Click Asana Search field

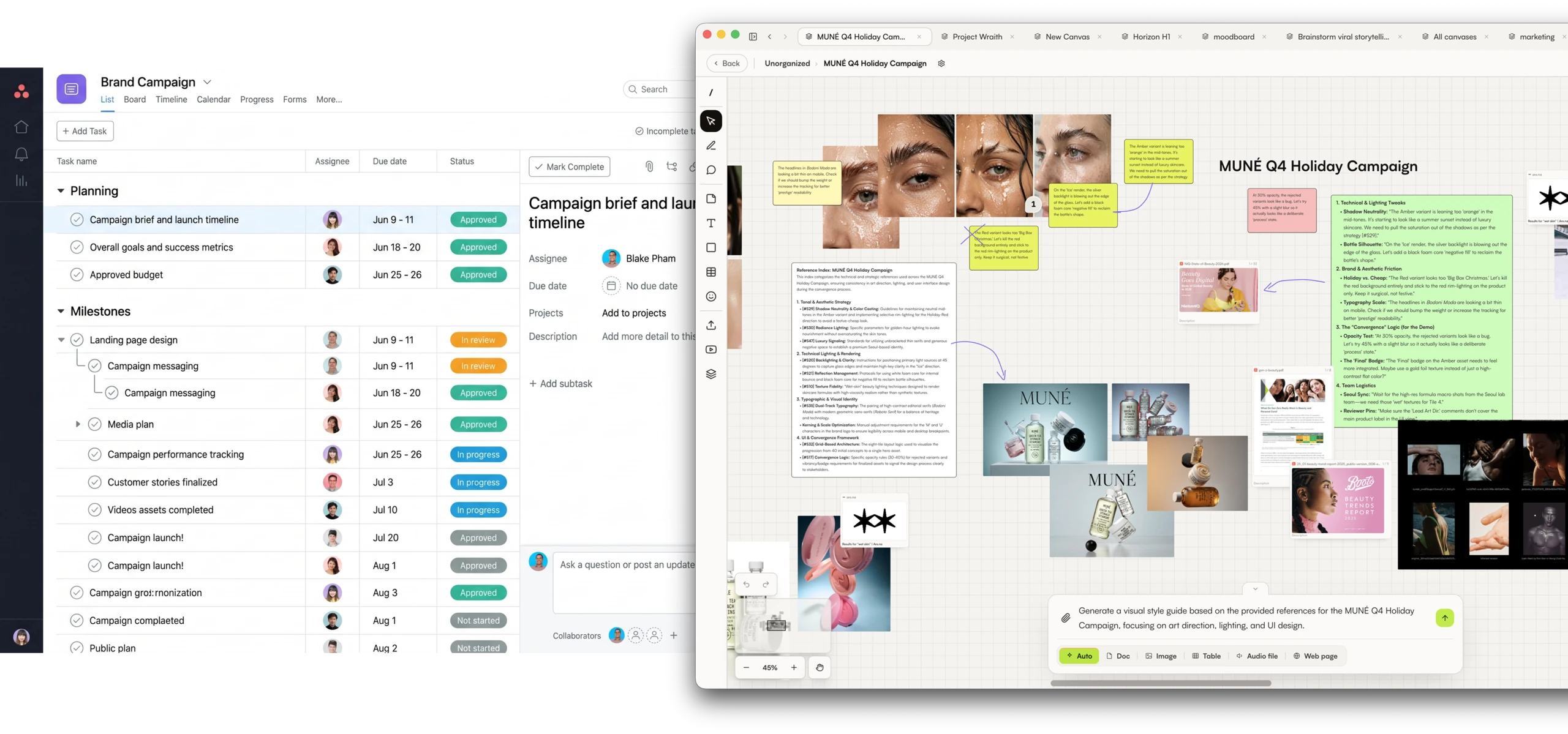click(x=659, y=89)
